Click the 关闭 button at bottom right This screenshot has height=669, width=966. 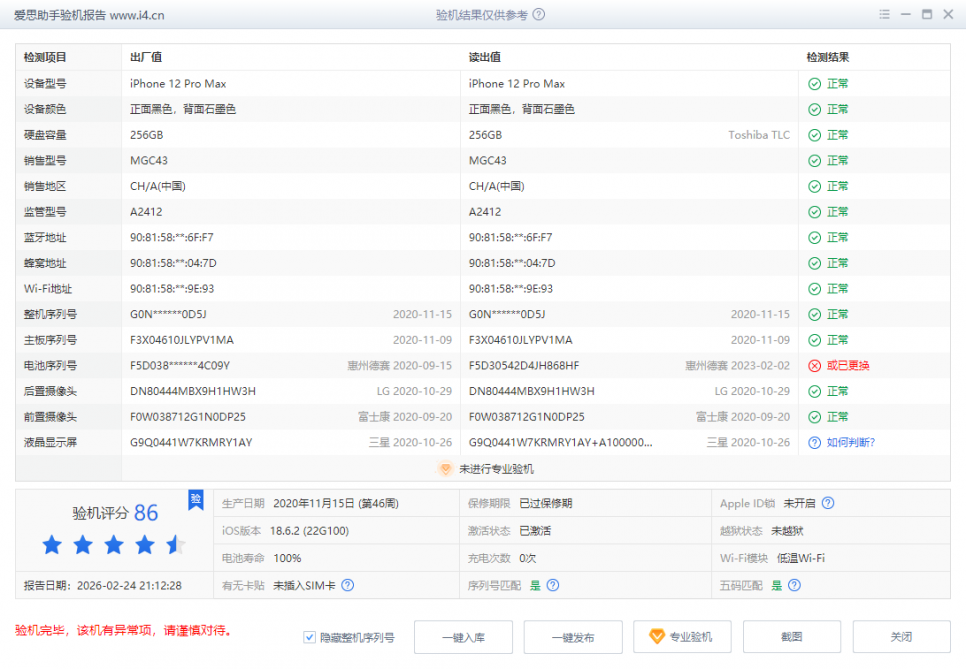pos(901,637)
